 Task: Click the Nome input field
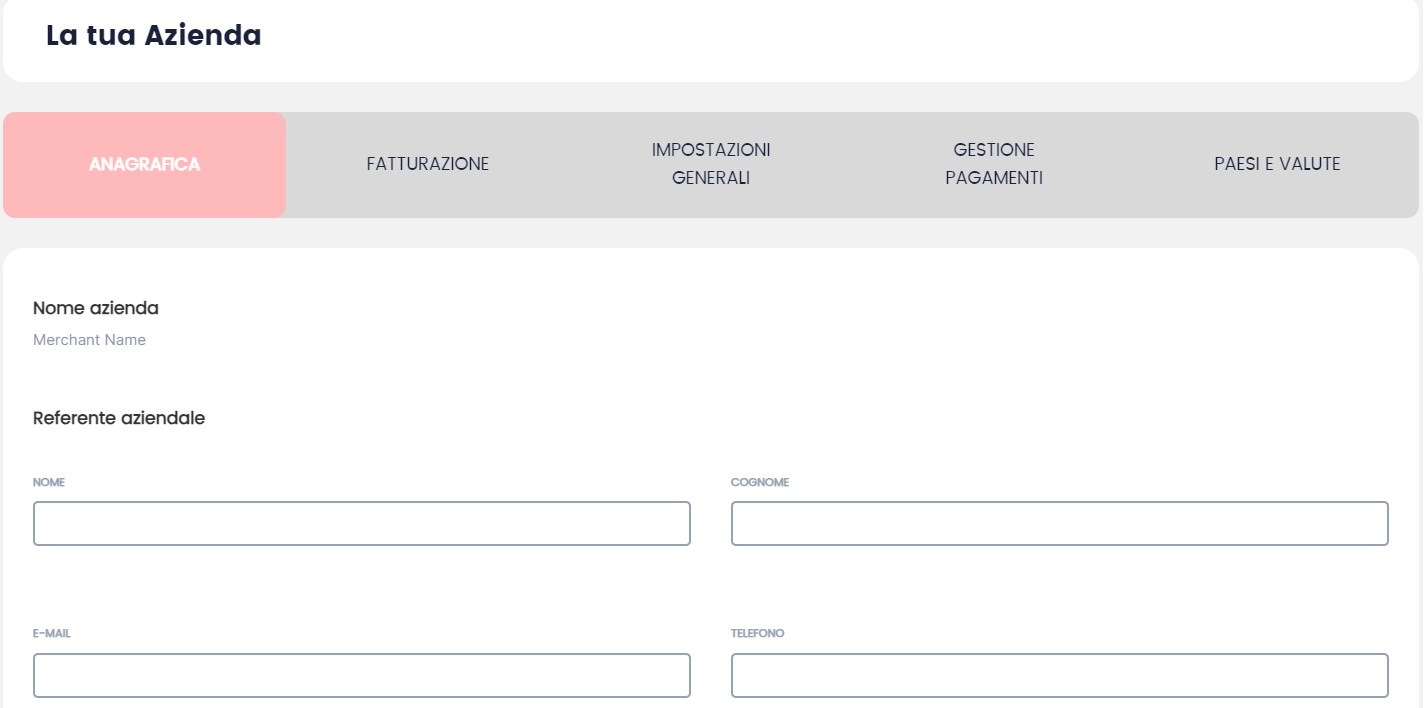coord(361,524)
